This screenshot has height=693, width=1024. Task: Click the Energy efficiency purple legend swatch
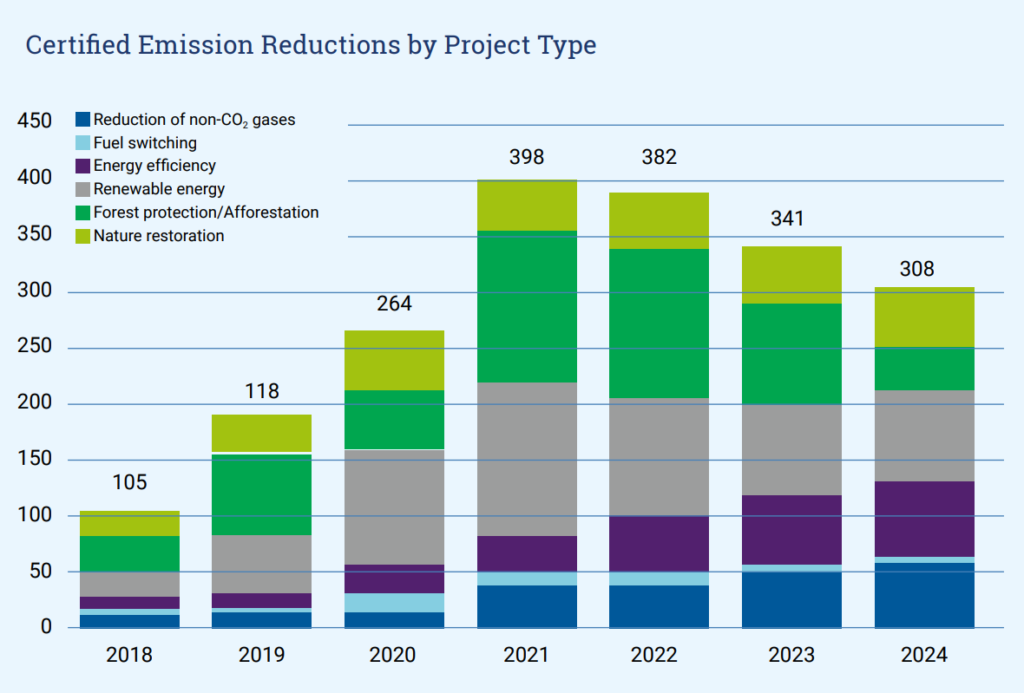pyautogui.click(x=83, y=166)
